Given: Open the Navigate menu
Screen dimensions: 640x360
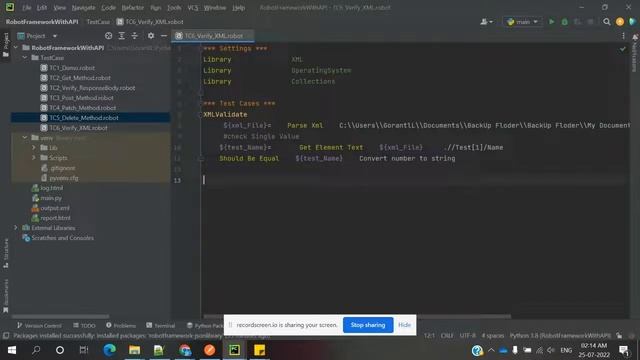Looking at the screenshot, I should [83, 7].
